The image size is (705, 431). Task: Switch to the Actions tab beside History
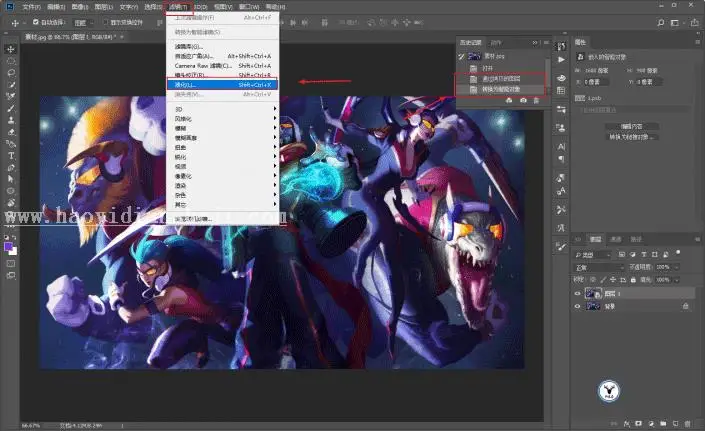(495, 43)
